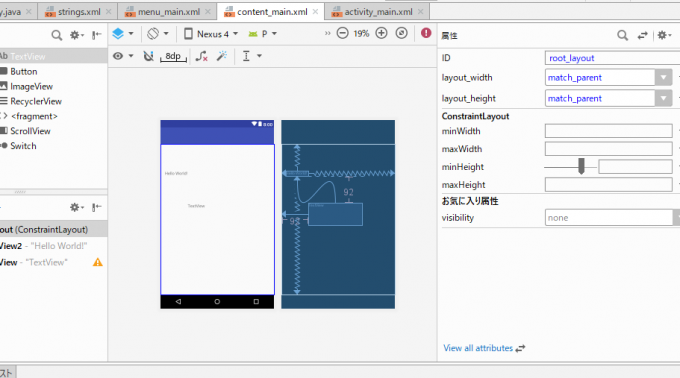Open design surface layers menu
Image resolution: width=680 pixels, height=378 pixels.
[122, 33]
